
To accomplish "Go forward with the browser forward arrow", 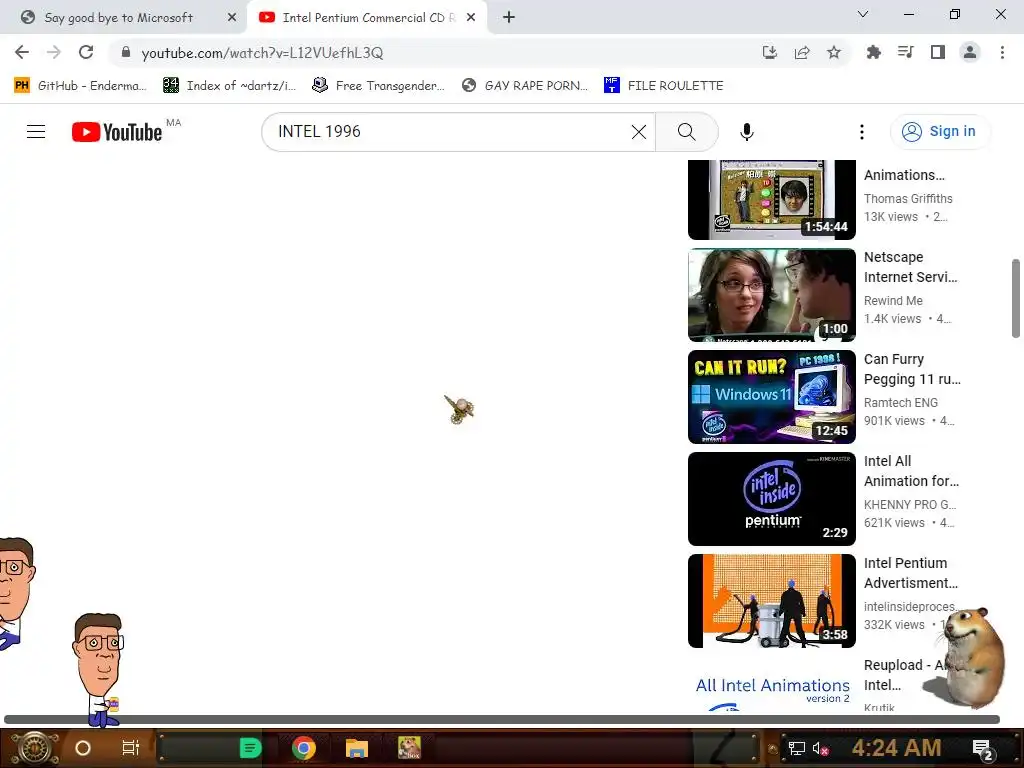I will click(x=54, y=52).
